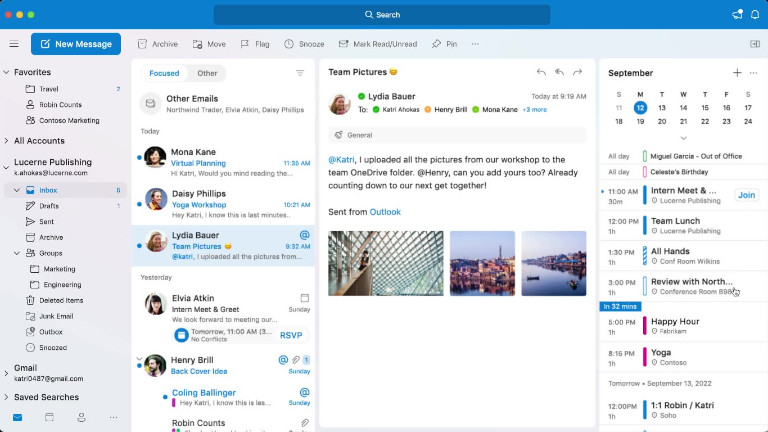Mark message Read/Unread
This screenshot has height=432, width=768.
click(x=378, y=44)
